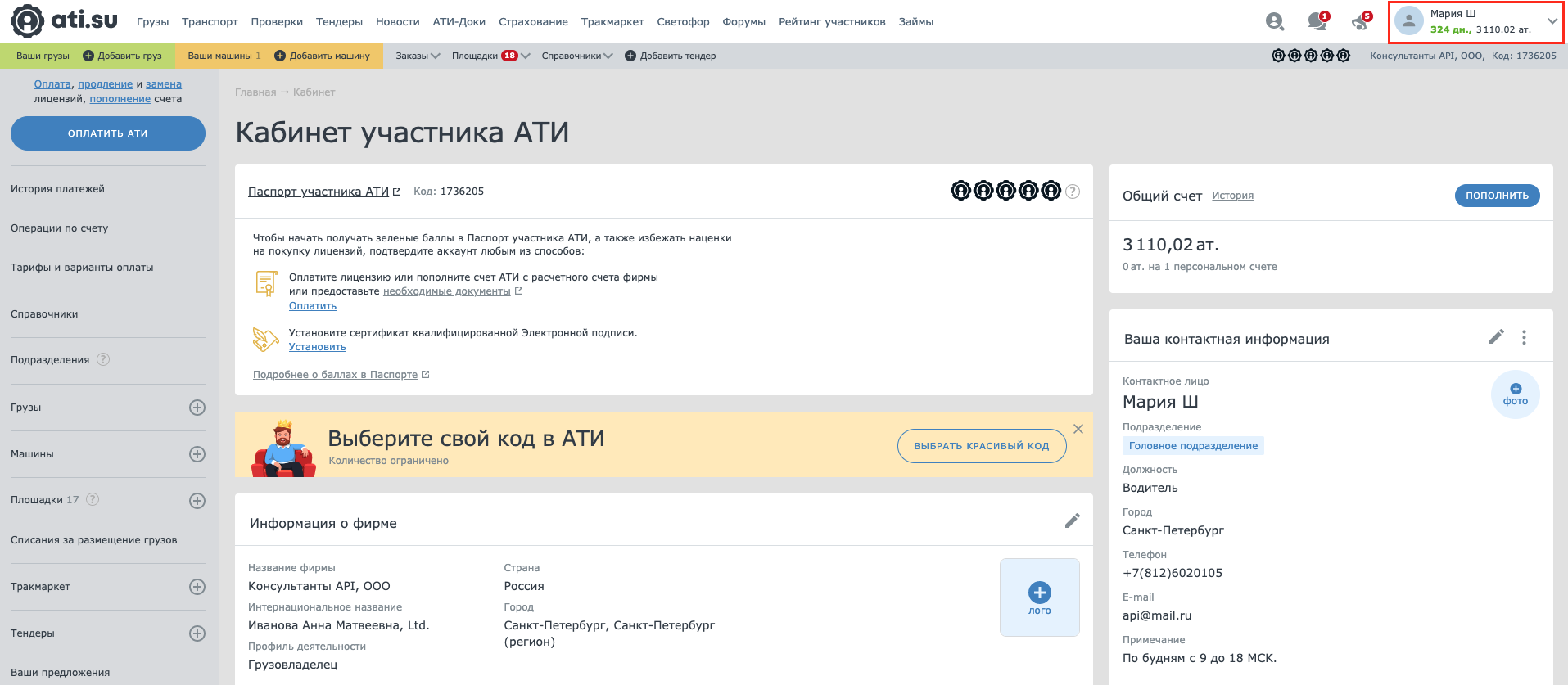
Task: Open the Тракмаркет top menu item
Action: [x=612, y=22]
